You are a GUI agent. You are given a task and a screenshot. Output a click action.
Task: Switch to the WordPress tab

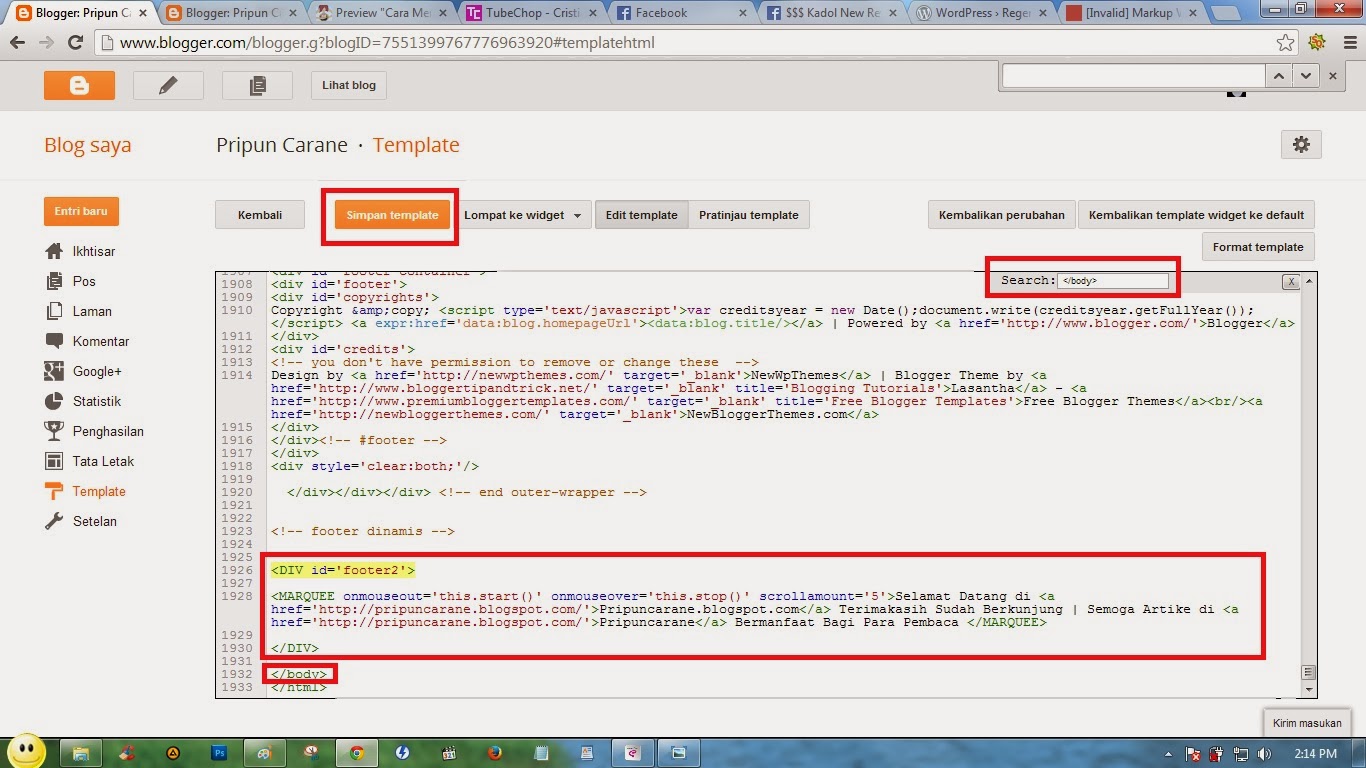point(981,13)
